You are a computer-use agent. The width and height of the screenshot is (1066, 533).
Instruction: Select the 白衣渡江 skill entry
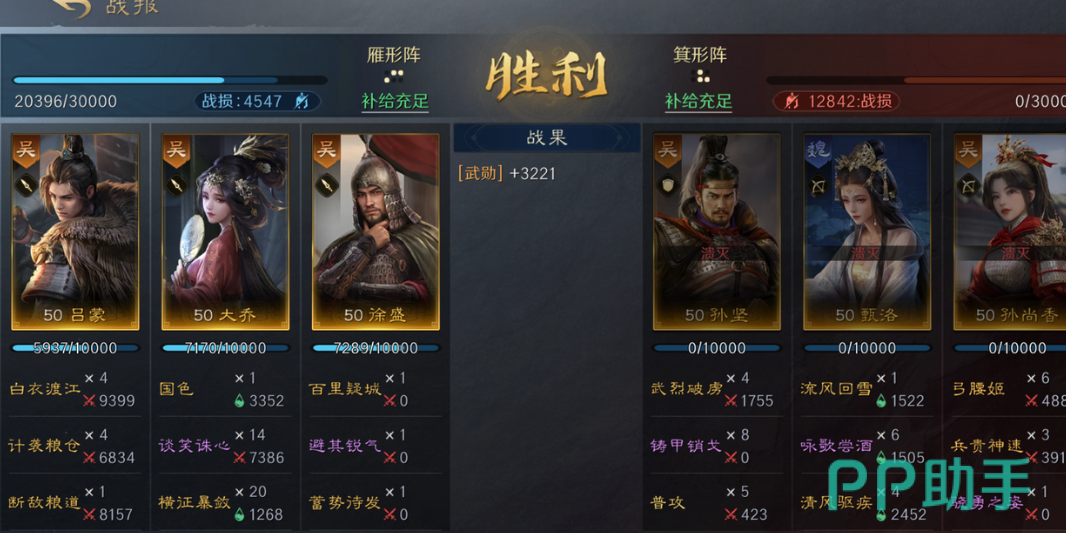pyautogui.click(x=44, y=389)
